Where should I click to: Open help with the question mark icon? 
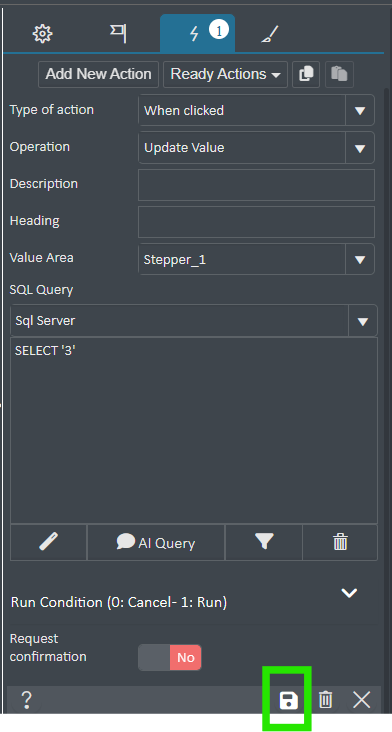point(27,700)
